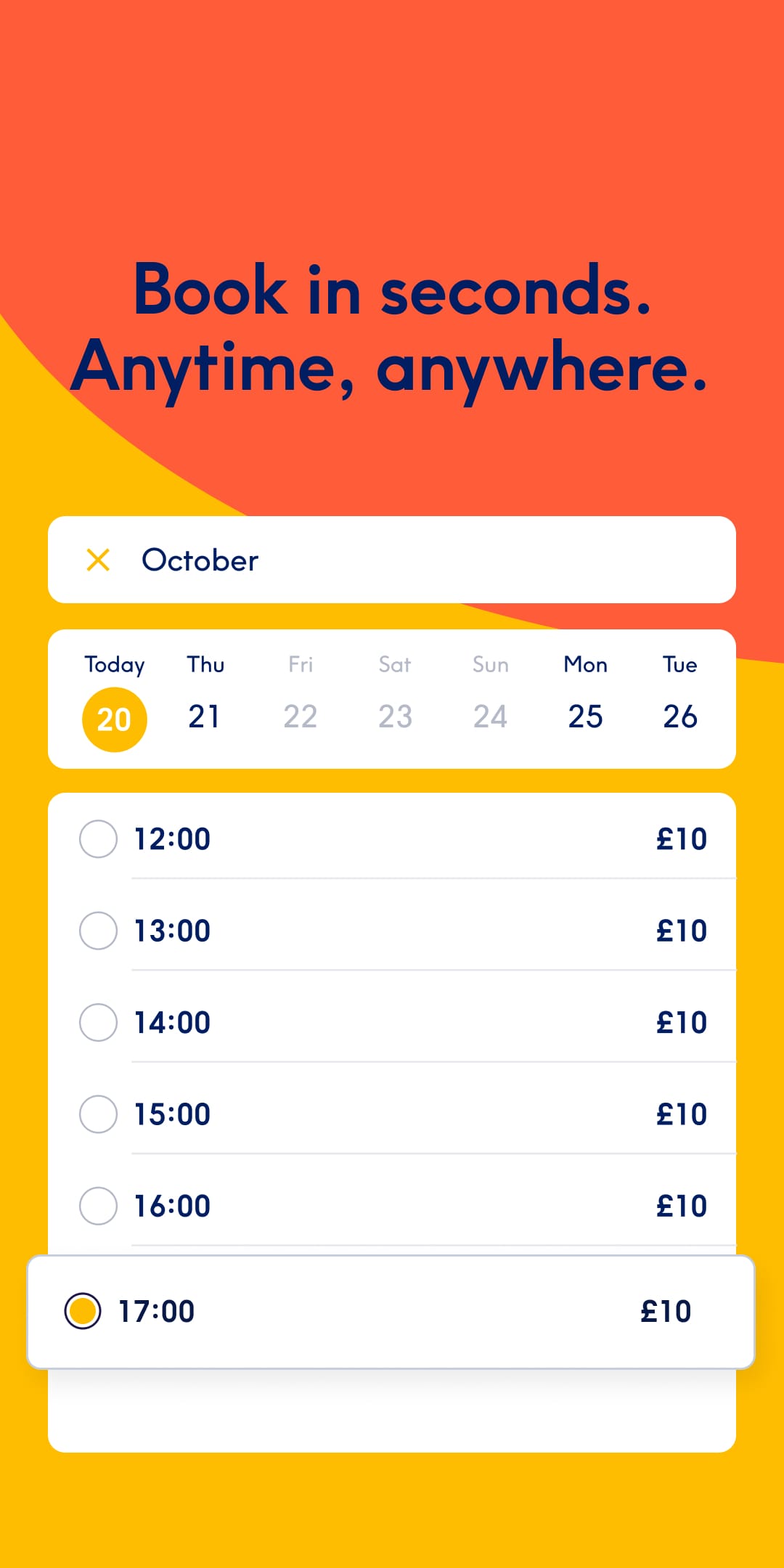Switch to Thursday 21
Image resolution: width=784 pixels, height=1568 pixels.
[205, 716]
